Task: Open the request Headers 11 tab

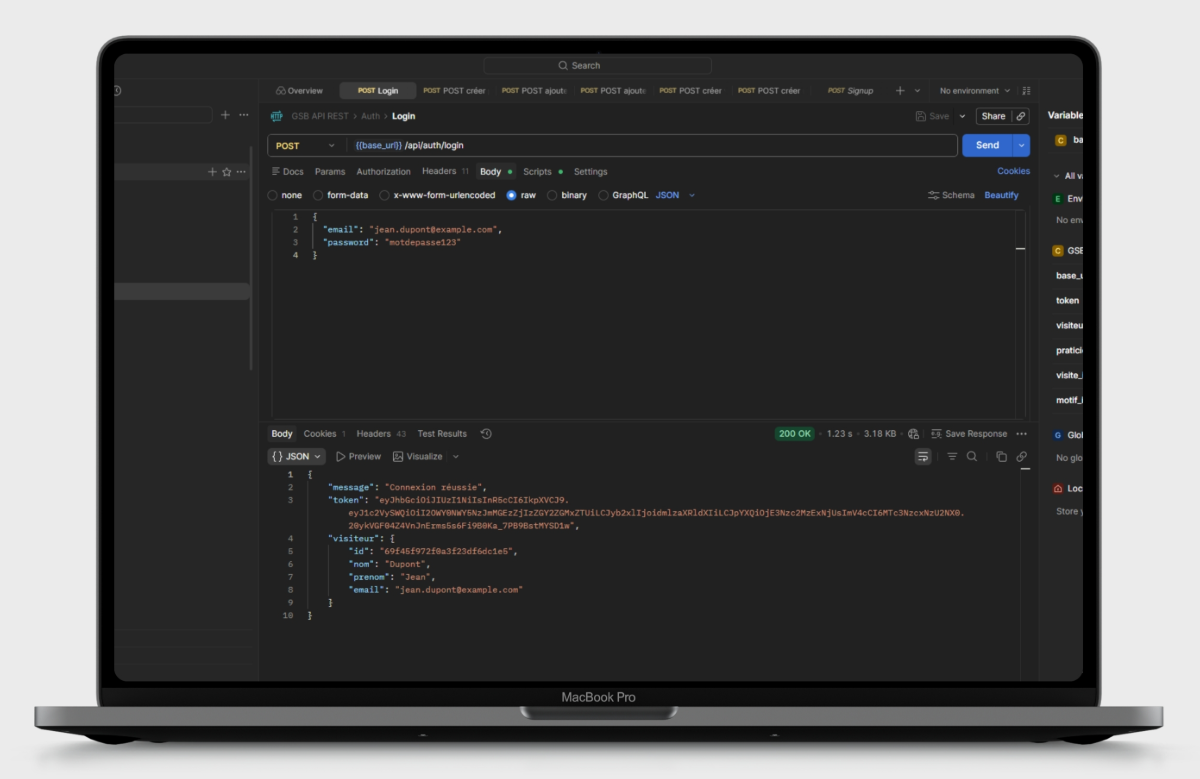Action: point(445,172)
